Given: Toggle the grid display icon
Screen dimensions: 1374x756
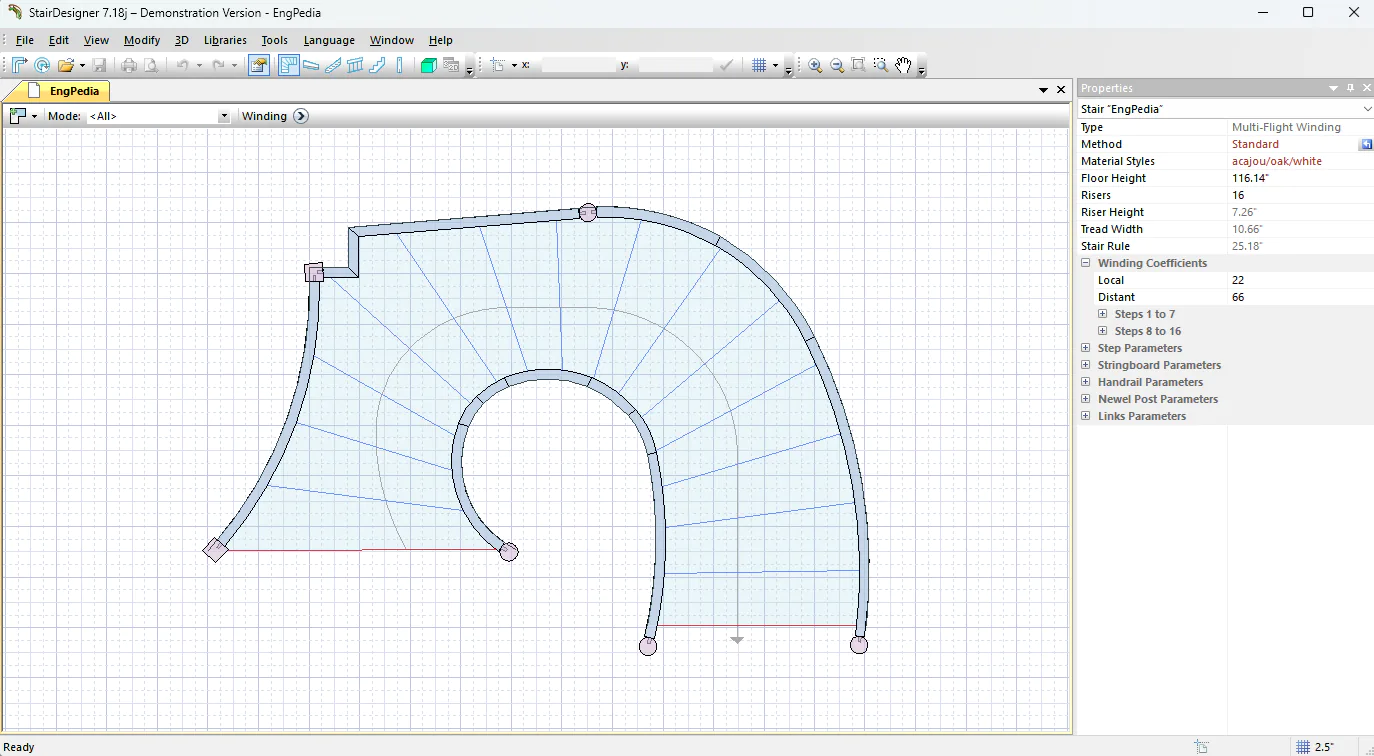Looking at the screenshot, I should pos(759,65).
